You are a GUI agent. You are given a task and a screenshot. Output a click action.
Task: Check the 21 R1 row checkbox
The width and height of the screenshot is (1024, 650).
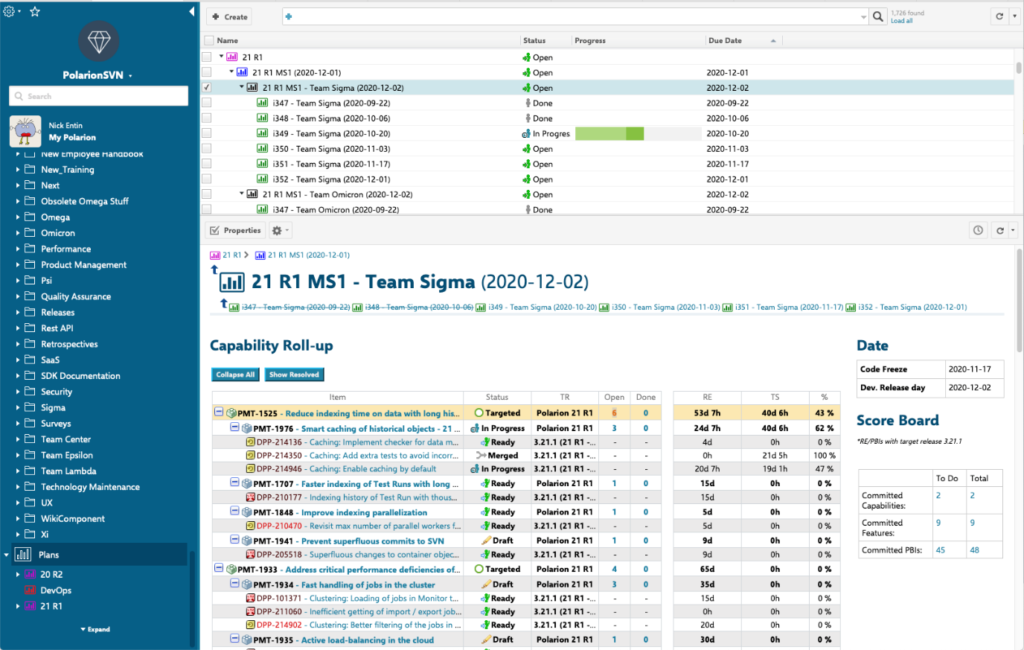coord(207,57)
